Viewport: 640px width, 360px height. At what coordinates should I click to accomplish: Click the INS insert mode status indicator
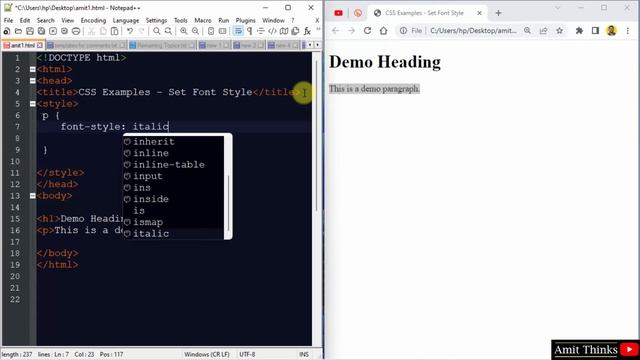(304, 354)
